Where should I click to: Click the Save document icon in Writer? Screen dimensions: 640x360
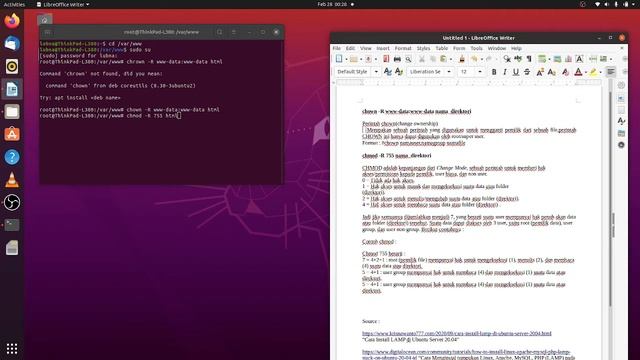tap(369, 59)
